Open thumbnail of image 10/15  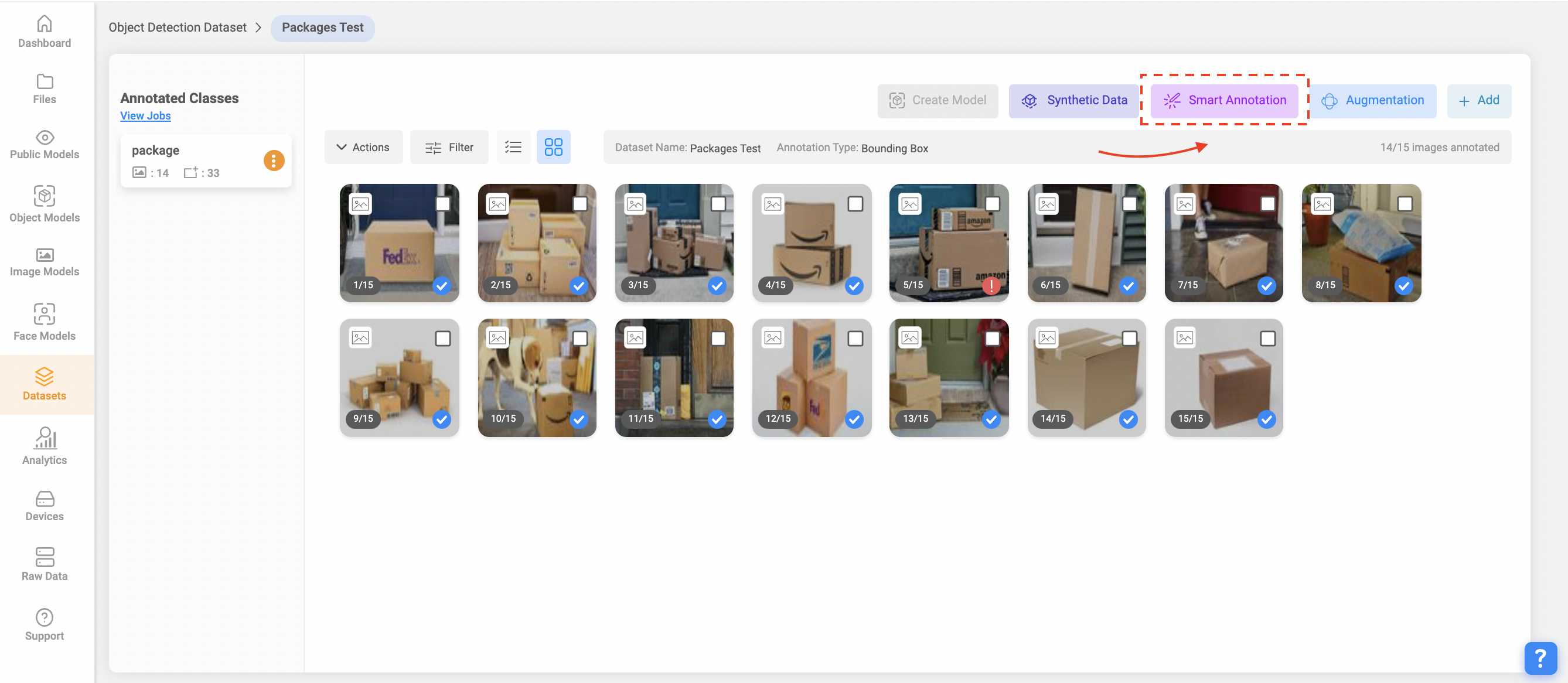[536, 377]
